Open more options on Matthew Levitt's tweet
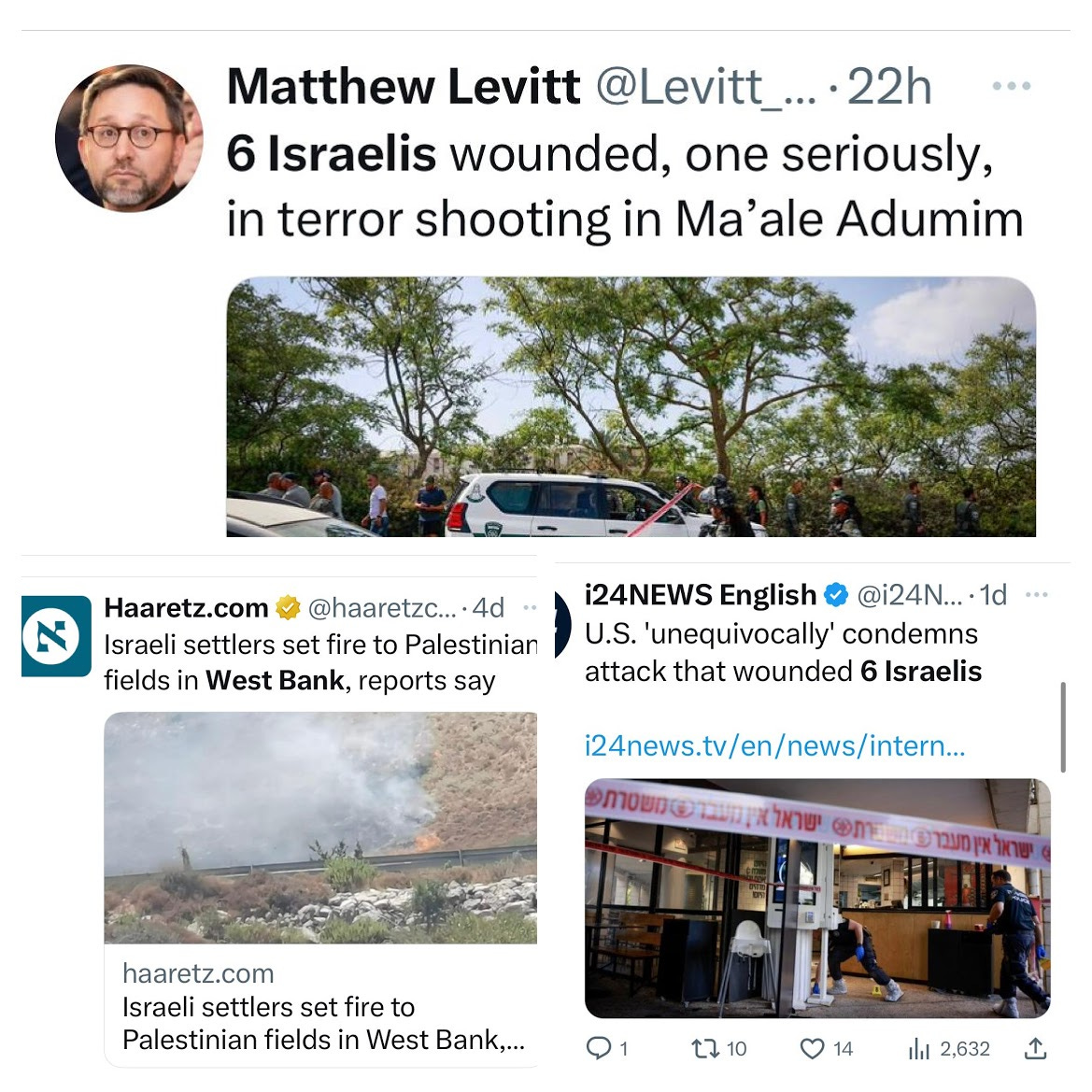This screenshot has width=1092, height=1092. tap(1012, 86)
